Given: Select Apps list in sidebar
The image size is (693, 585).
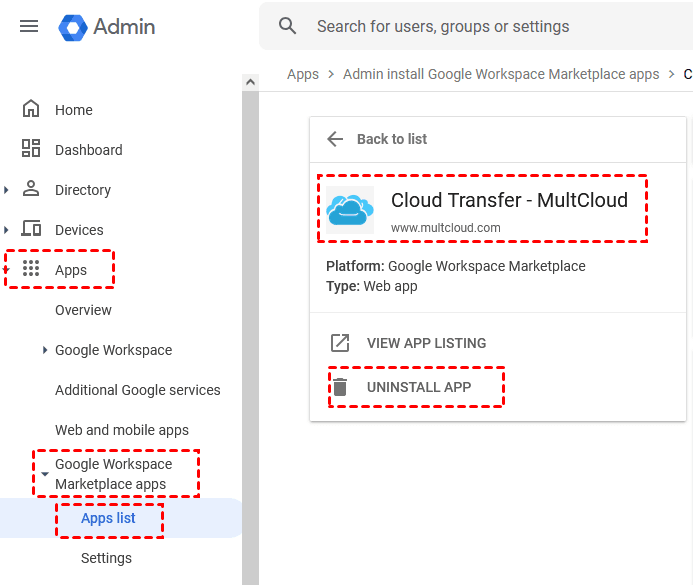Looking at the screenshot, I should point(108,518).
